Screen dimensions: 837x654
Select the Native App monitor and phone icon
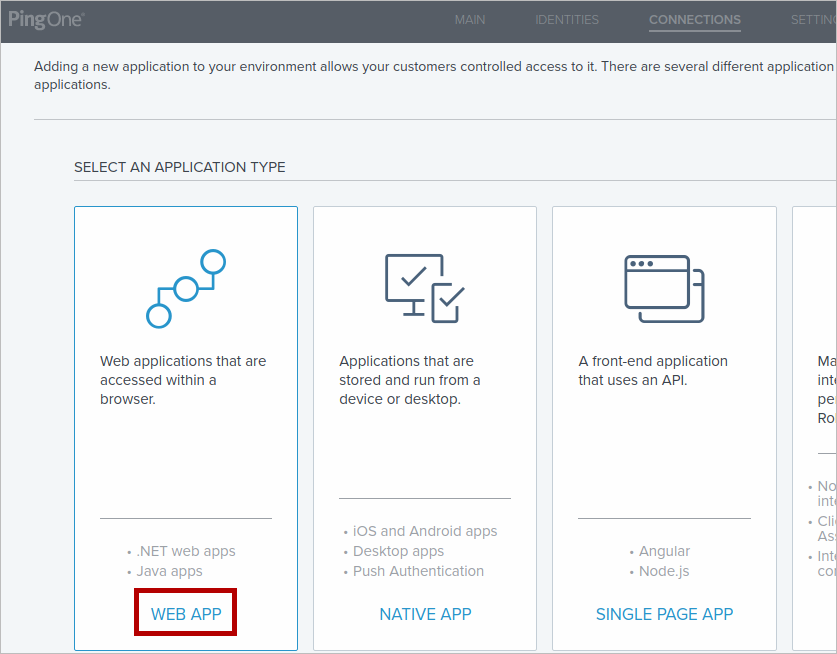click(425, 288)
